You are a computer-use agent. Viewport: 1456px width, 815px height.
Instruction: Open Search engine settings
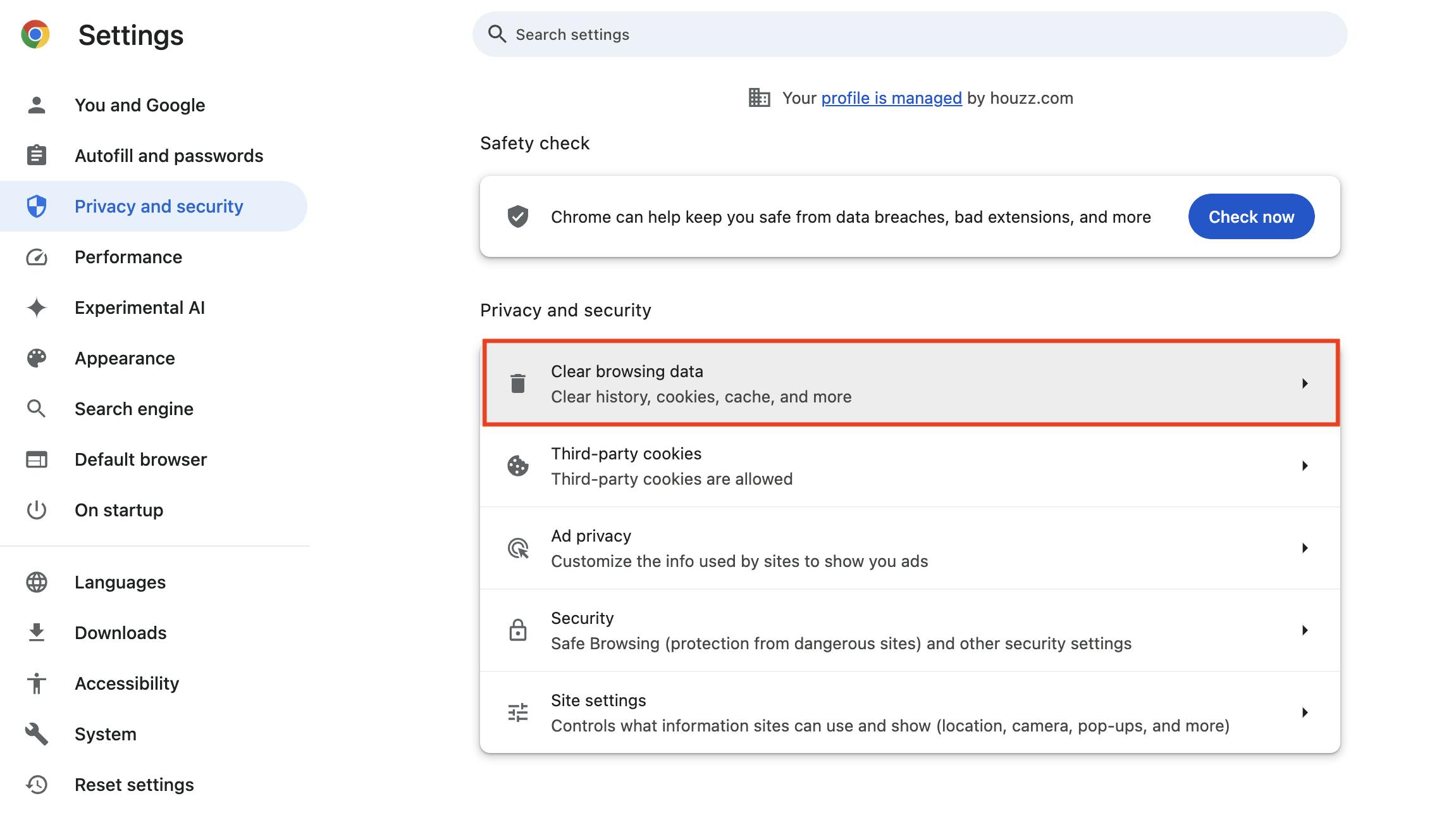pyautogui.click(x=154, y=409)
